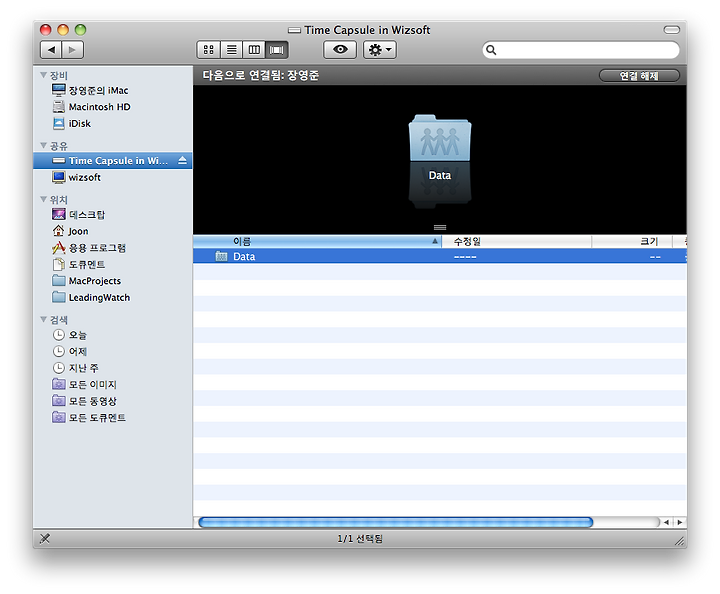Screen dimensions: 720x594
Task: Click the status bar pencil icon
Action: pos(45,538)
